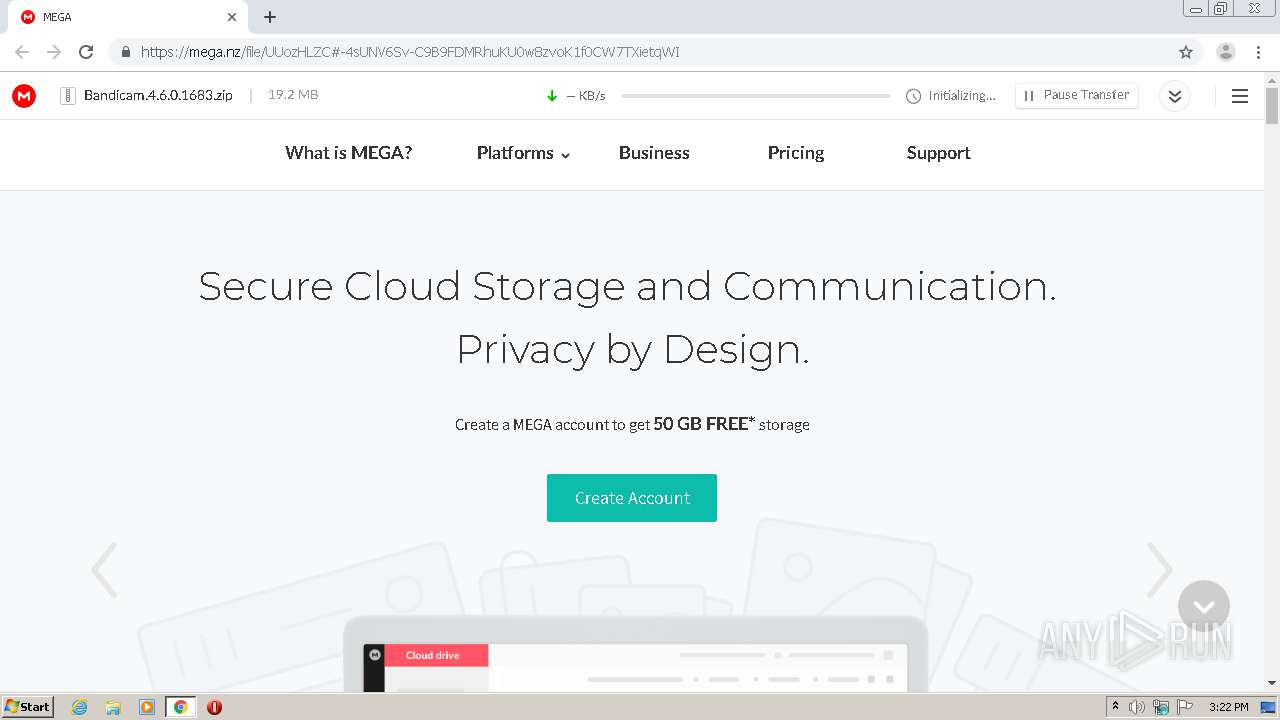The image size is (1280, 720).
Task: Pause the file transfer
Action: (x=1077, y=95)
